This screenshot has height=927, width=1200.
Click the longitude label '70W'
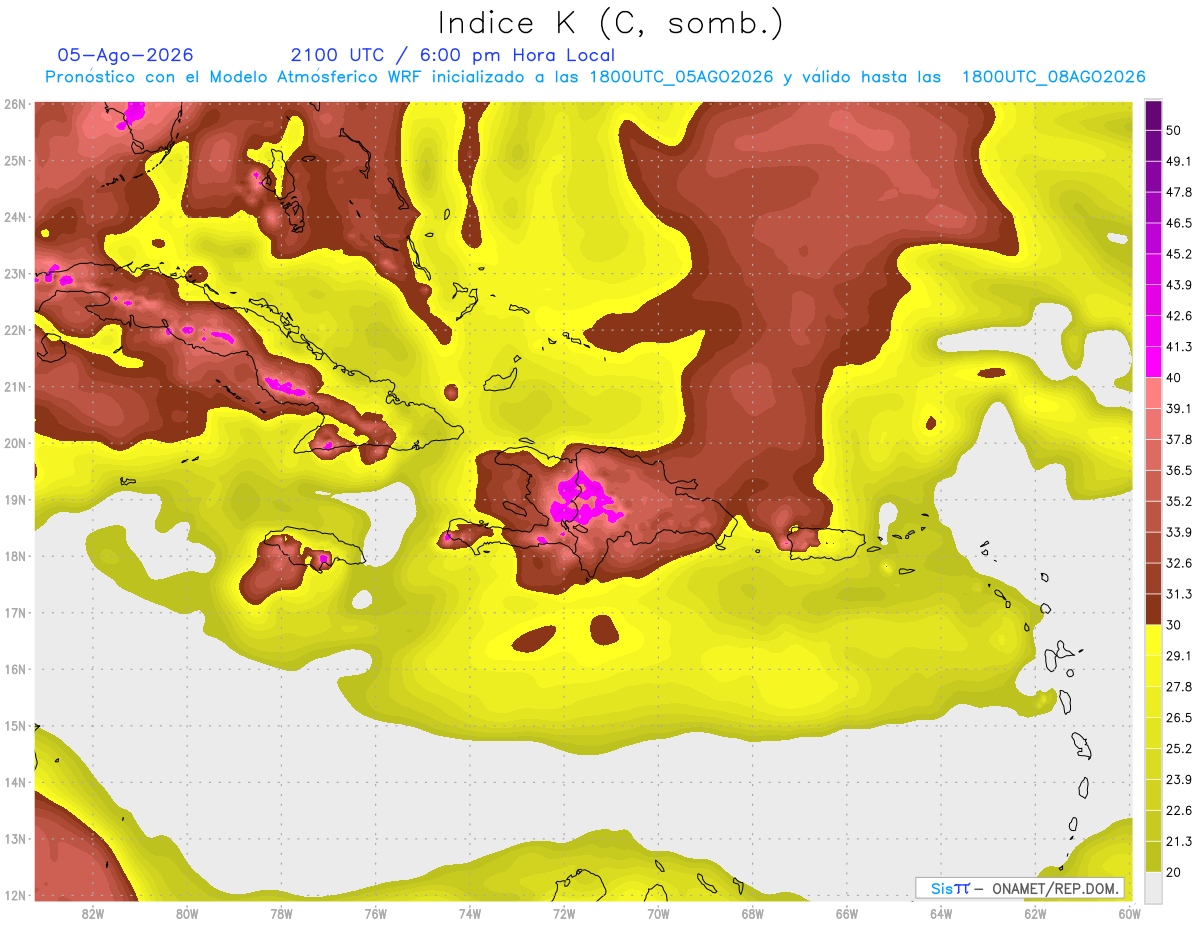pyautogui.click(x=658, y=914)
